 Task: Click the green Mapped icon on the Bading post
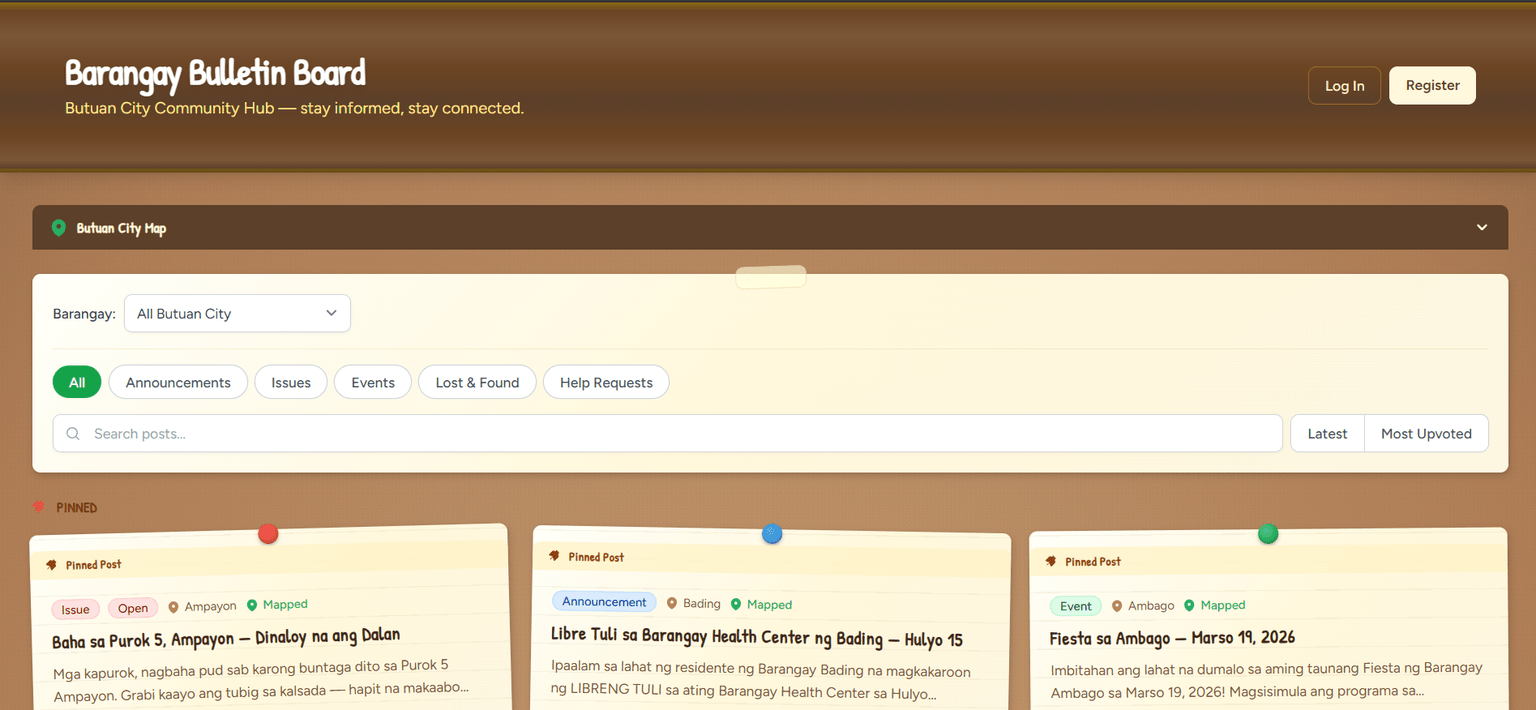[736, 604]
